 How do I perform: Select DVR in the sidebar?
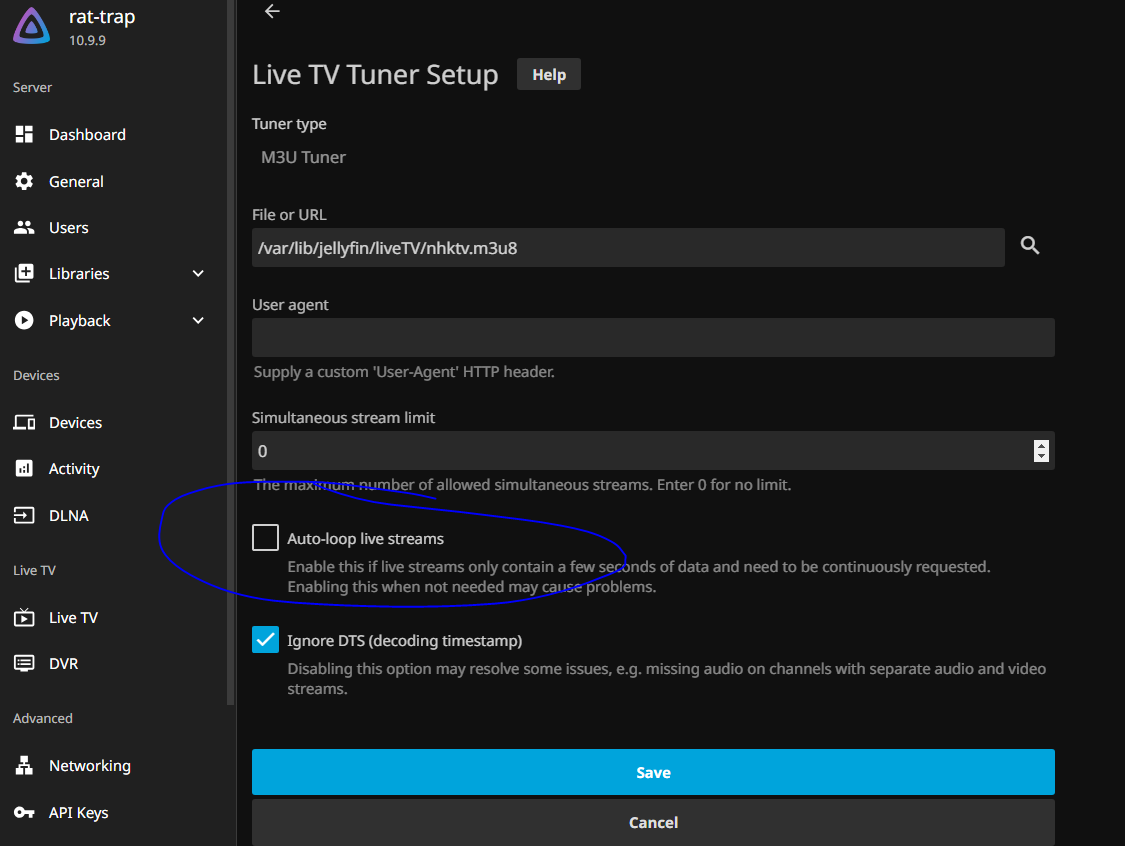point(63,664)
